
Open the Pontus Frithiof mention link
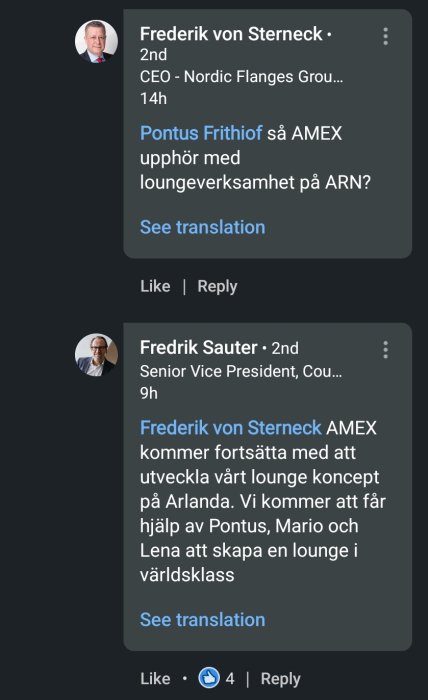coord(201,133)
